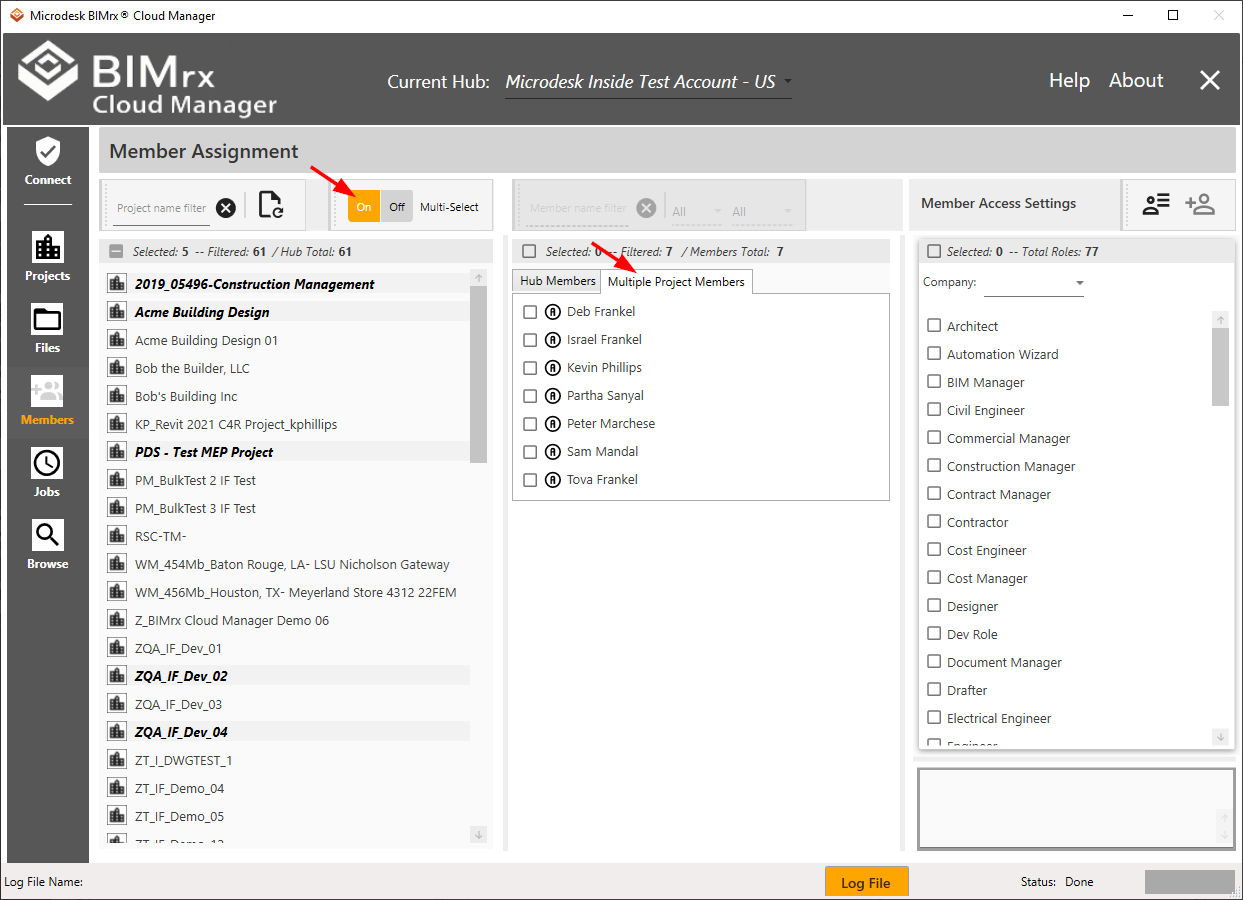The image size is (1243, 900).
Task: Check the Israel Frankel member checkbox
Action: point(530,340)
